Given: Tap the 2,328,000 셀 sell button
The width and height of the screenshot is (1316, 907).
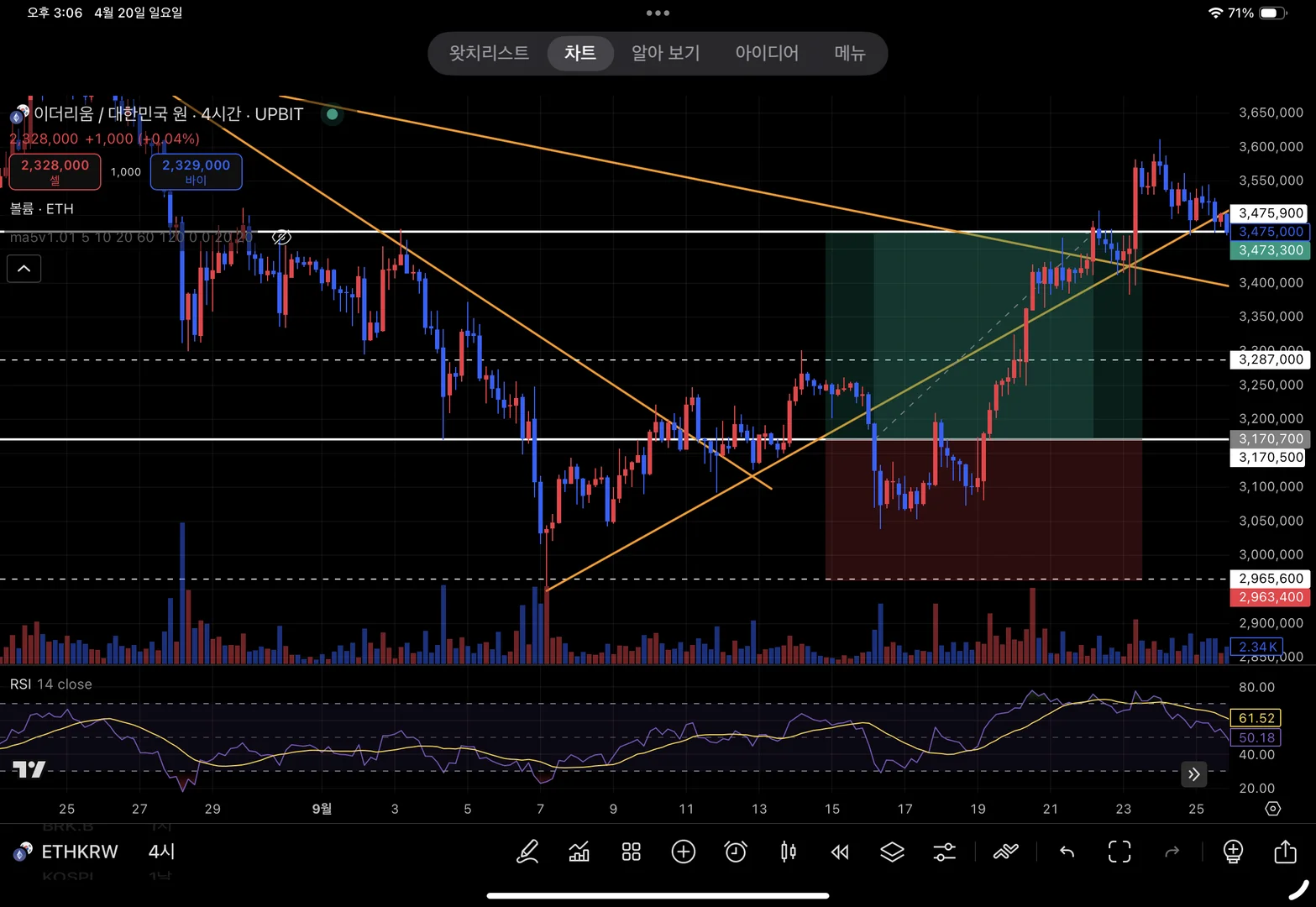Looking at the screenshot, I should click(55, 171).
